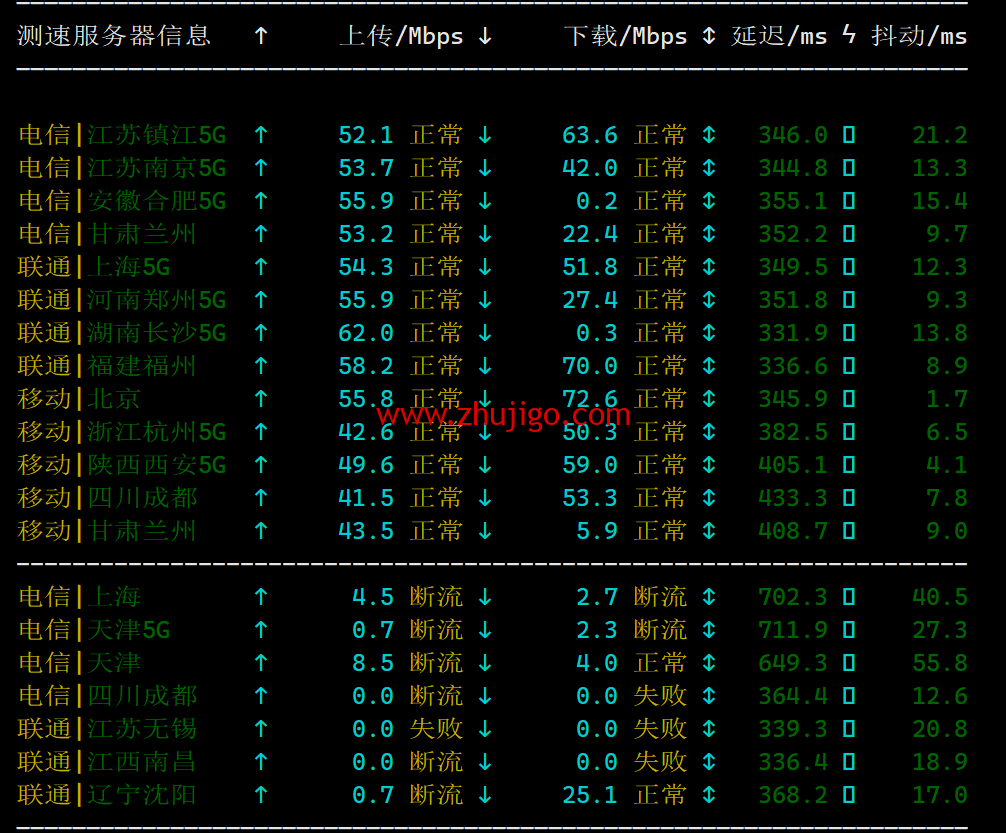Screen dimensions: 1006x833
Task: Select server name '移动|甘肃兰州'
Action: 107,531
